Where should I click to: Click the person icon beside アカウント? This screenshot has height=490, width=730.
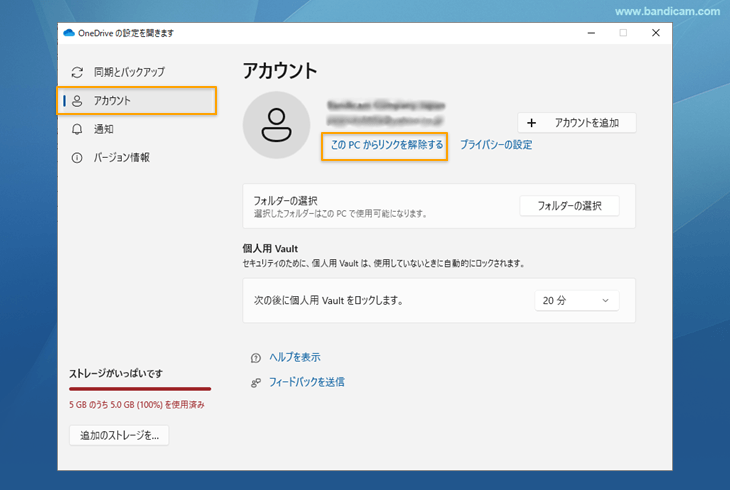coord(77,101)
